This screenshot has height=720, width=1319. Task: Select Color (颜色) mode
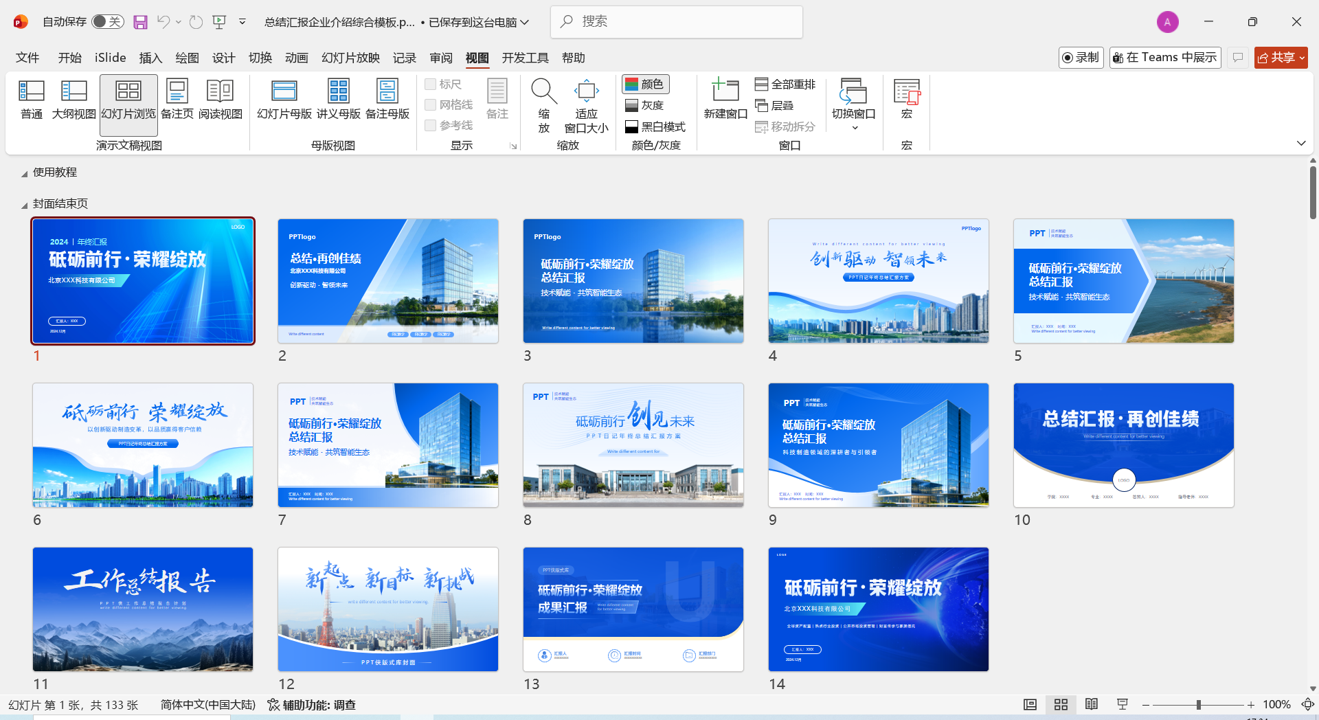[645, 84]
